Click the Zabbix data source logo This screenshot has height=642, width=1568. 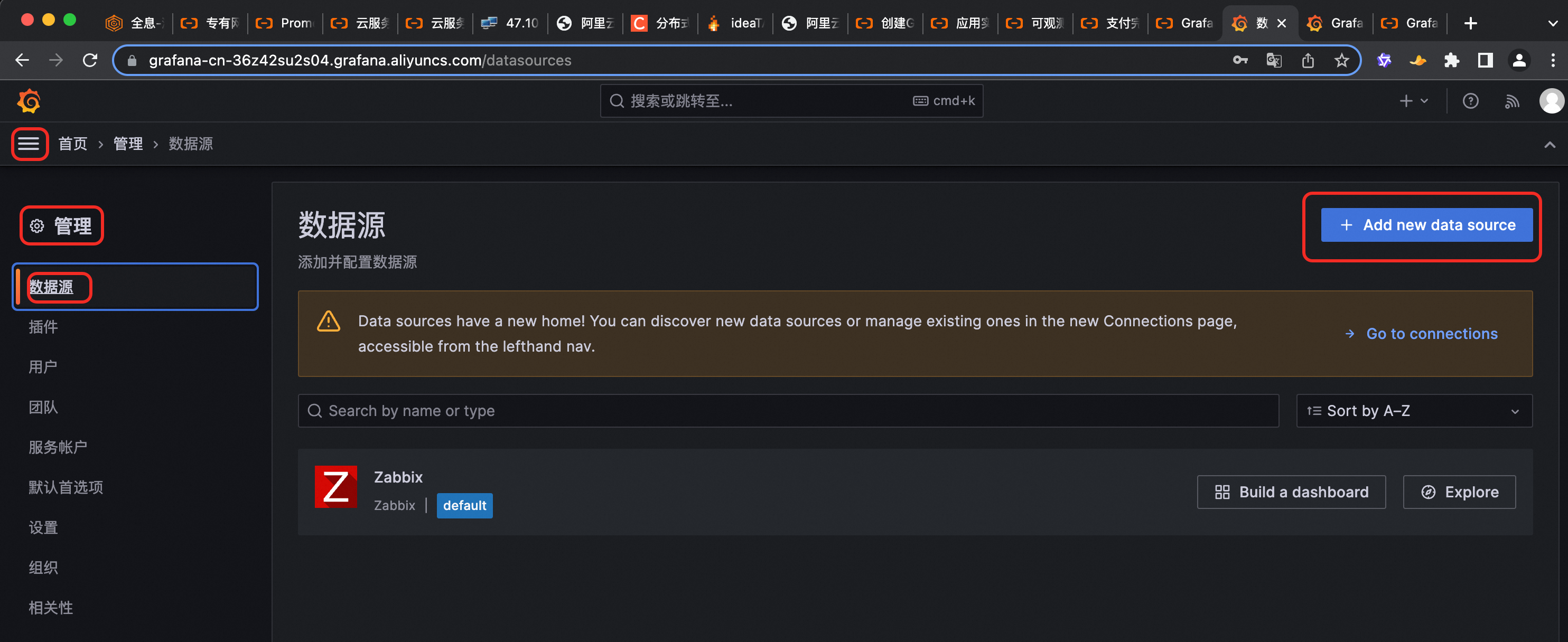335,487
